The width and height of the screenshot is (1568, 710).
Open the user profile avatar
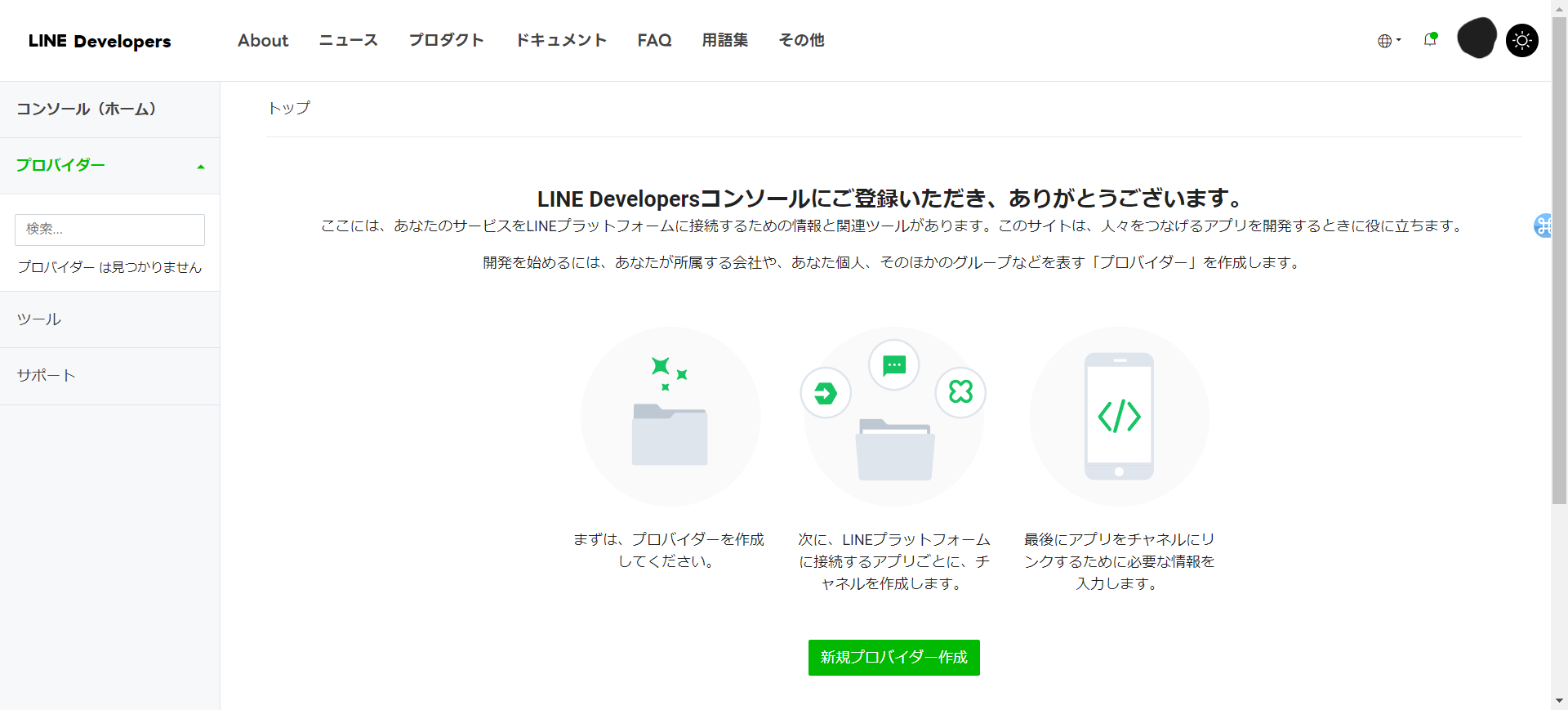pos(1477,38)
